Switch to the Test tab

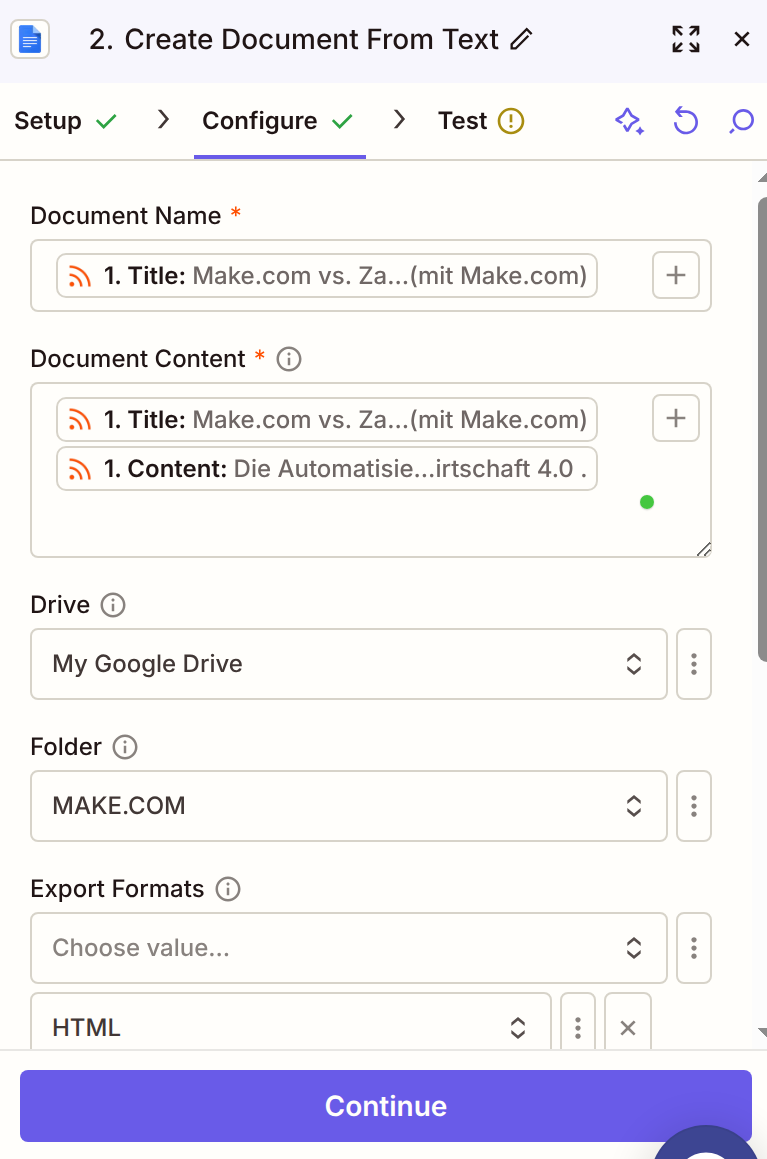click(480, 120)
